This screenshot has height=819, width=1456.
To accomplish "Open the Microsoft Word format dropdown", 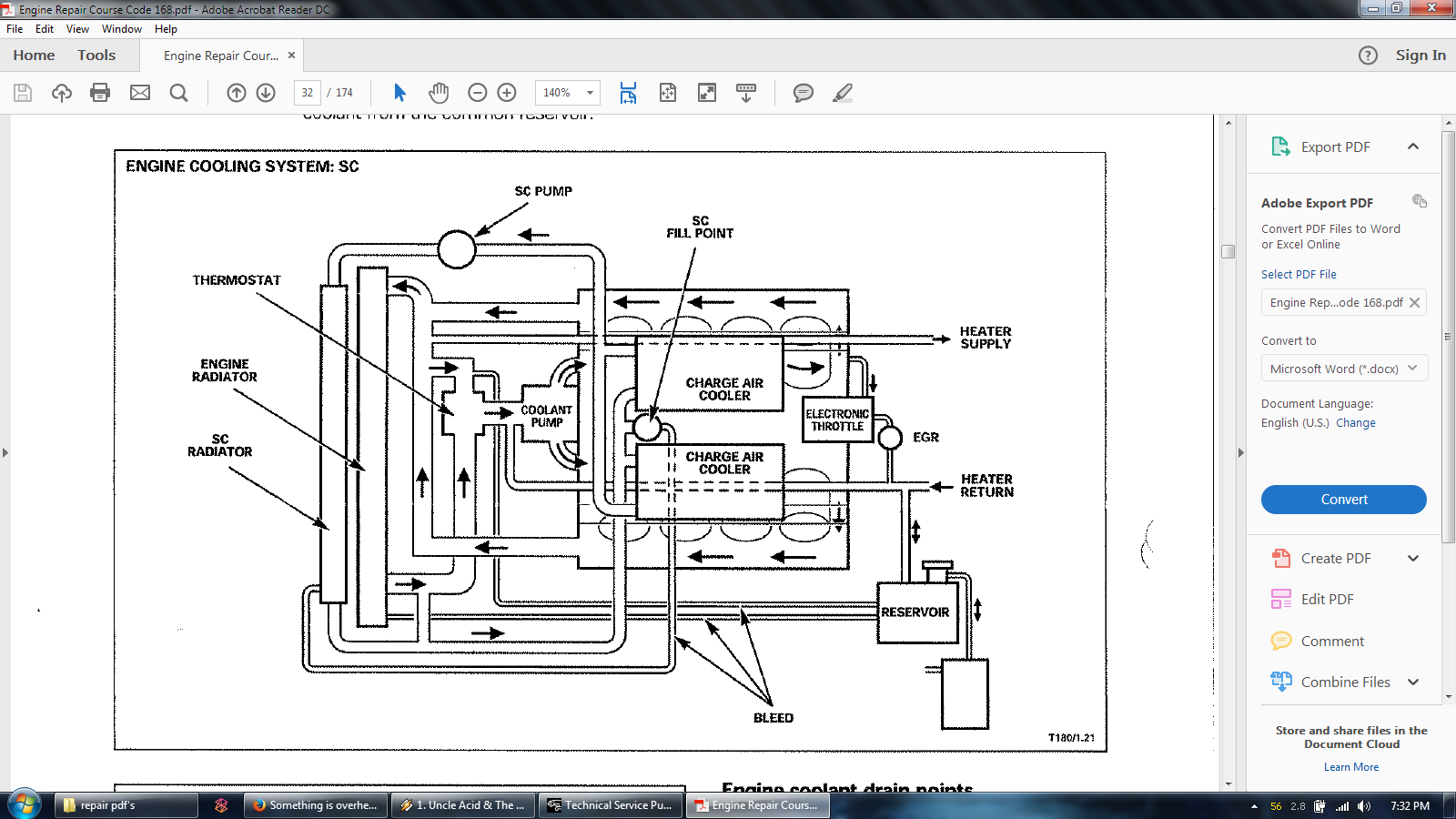I will pos(1343,369).
